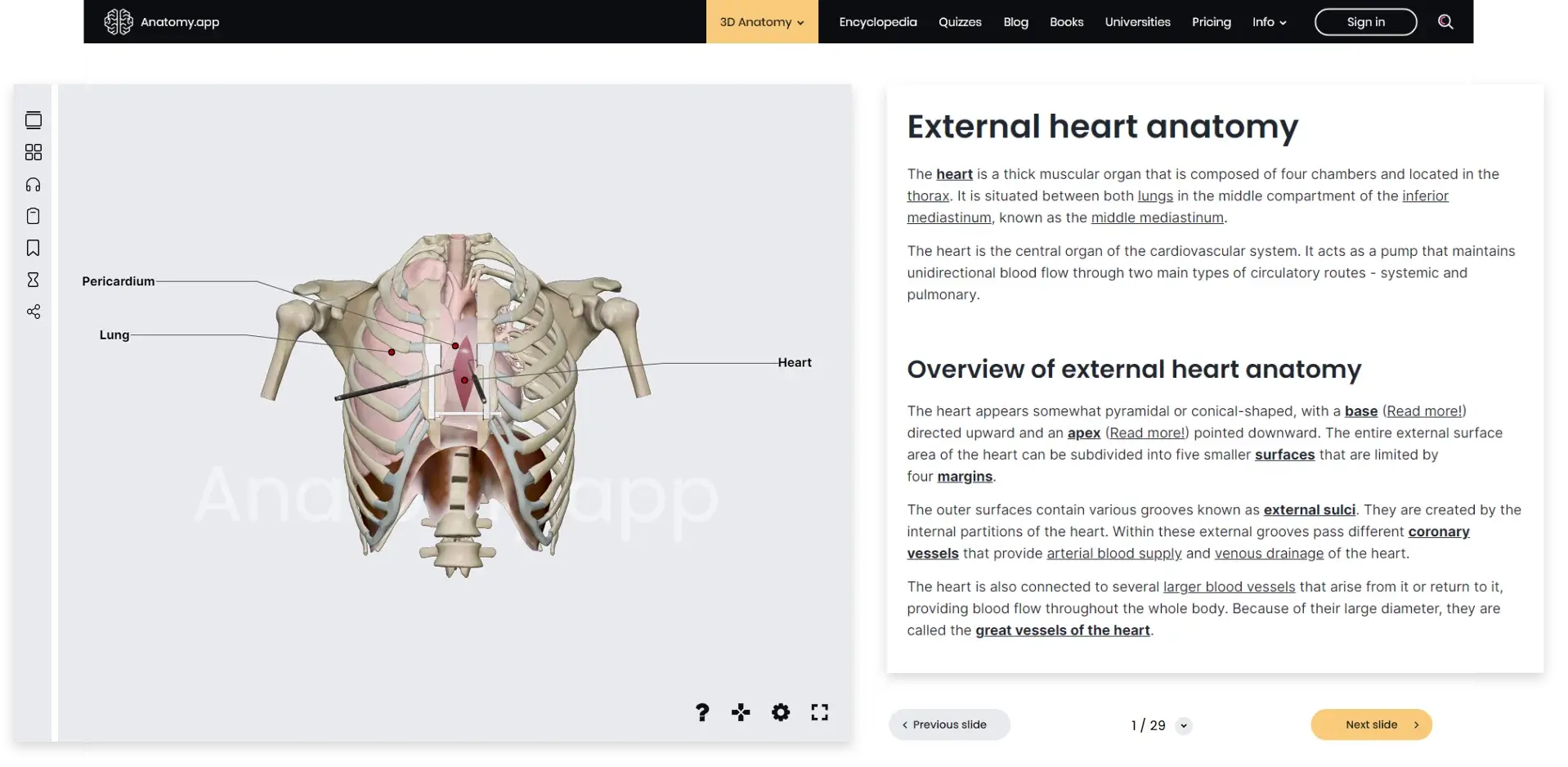
Task: Click the Next slide button
Action: pos(1371,724)
